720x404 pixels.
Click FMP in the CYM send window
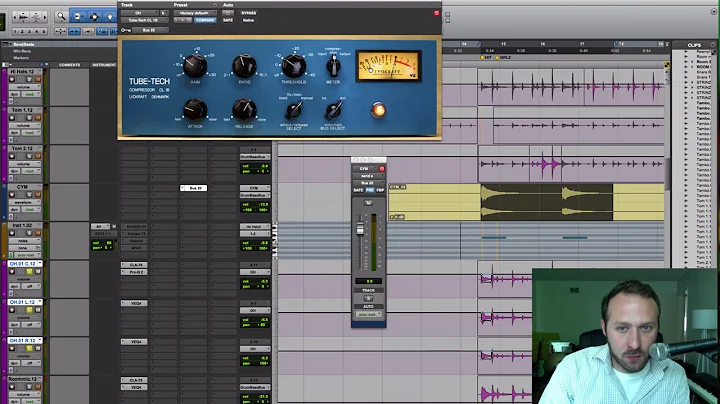380,190
